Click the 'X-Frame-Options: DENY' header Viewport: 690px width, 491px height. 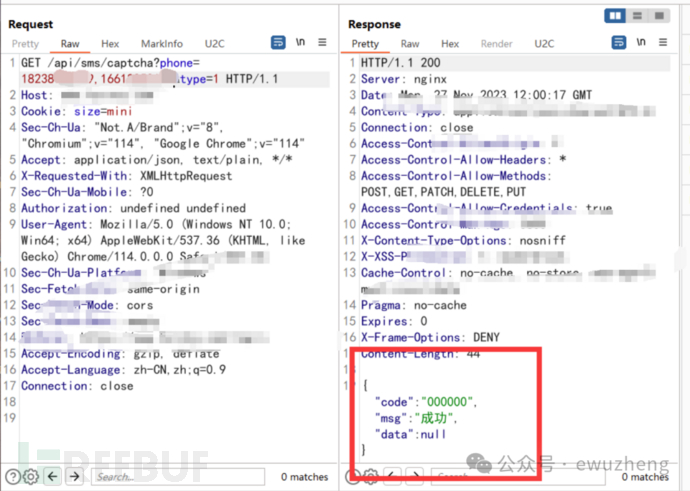430,337
